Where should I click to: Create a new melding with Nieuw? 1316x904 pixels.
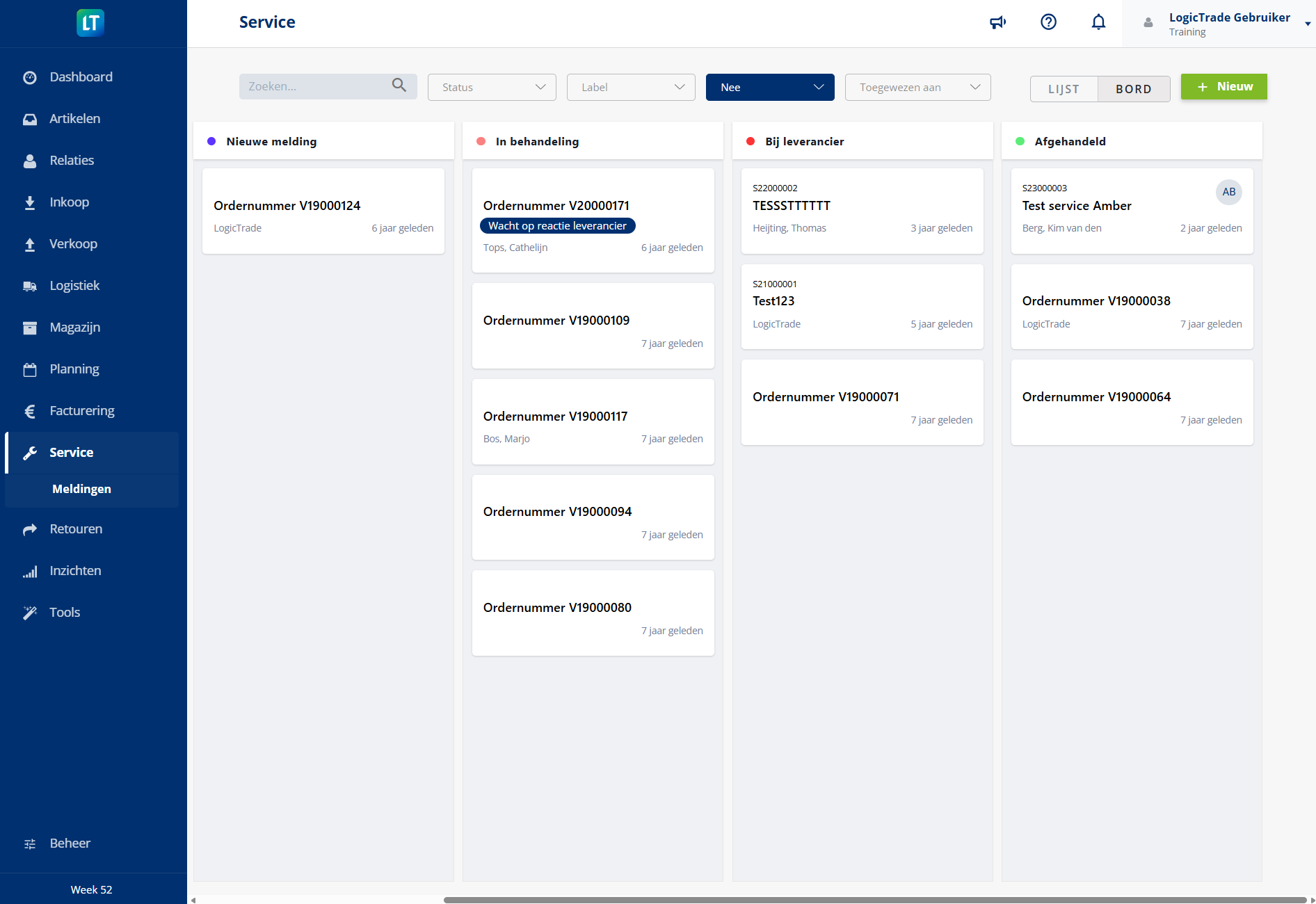tap(1223, 86)
